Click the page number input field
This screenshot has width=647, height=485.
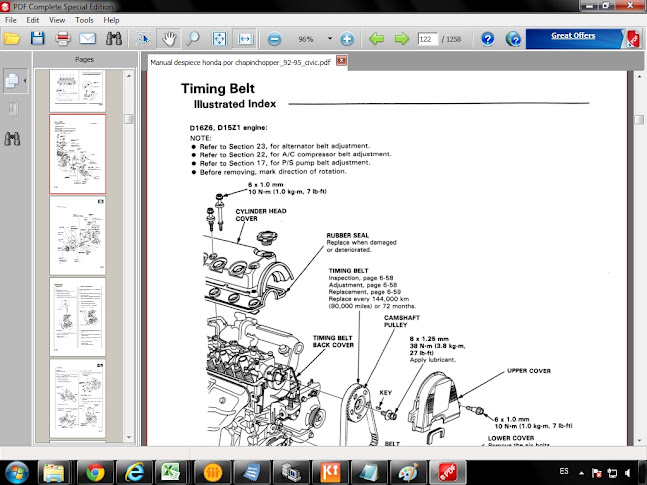coord(427,39)
